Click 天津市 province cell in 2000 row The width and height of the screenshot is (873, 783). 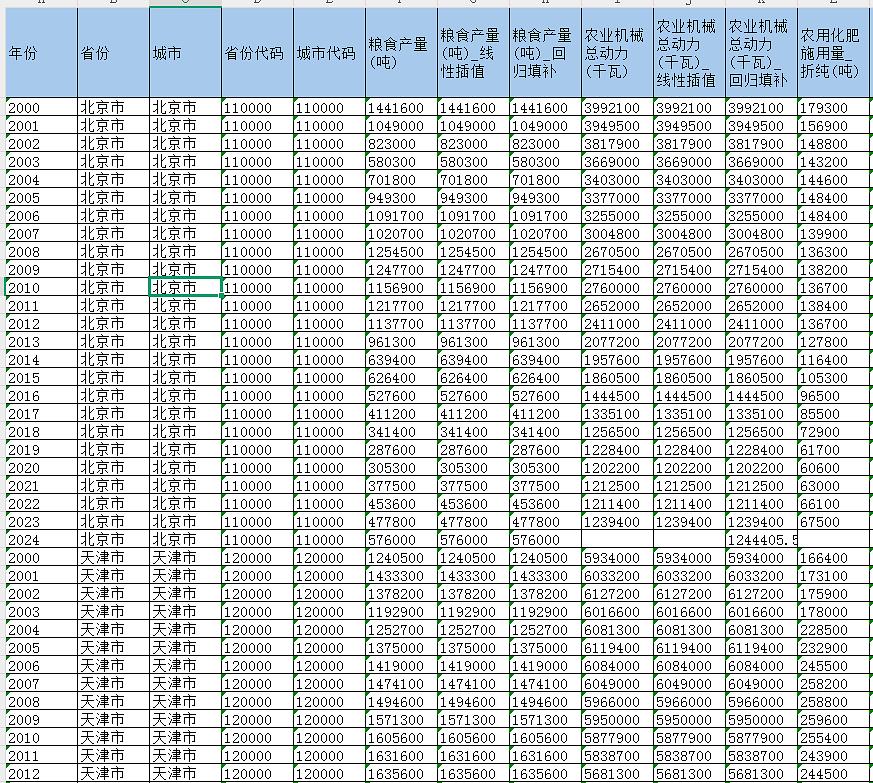[x=114, y=557]
